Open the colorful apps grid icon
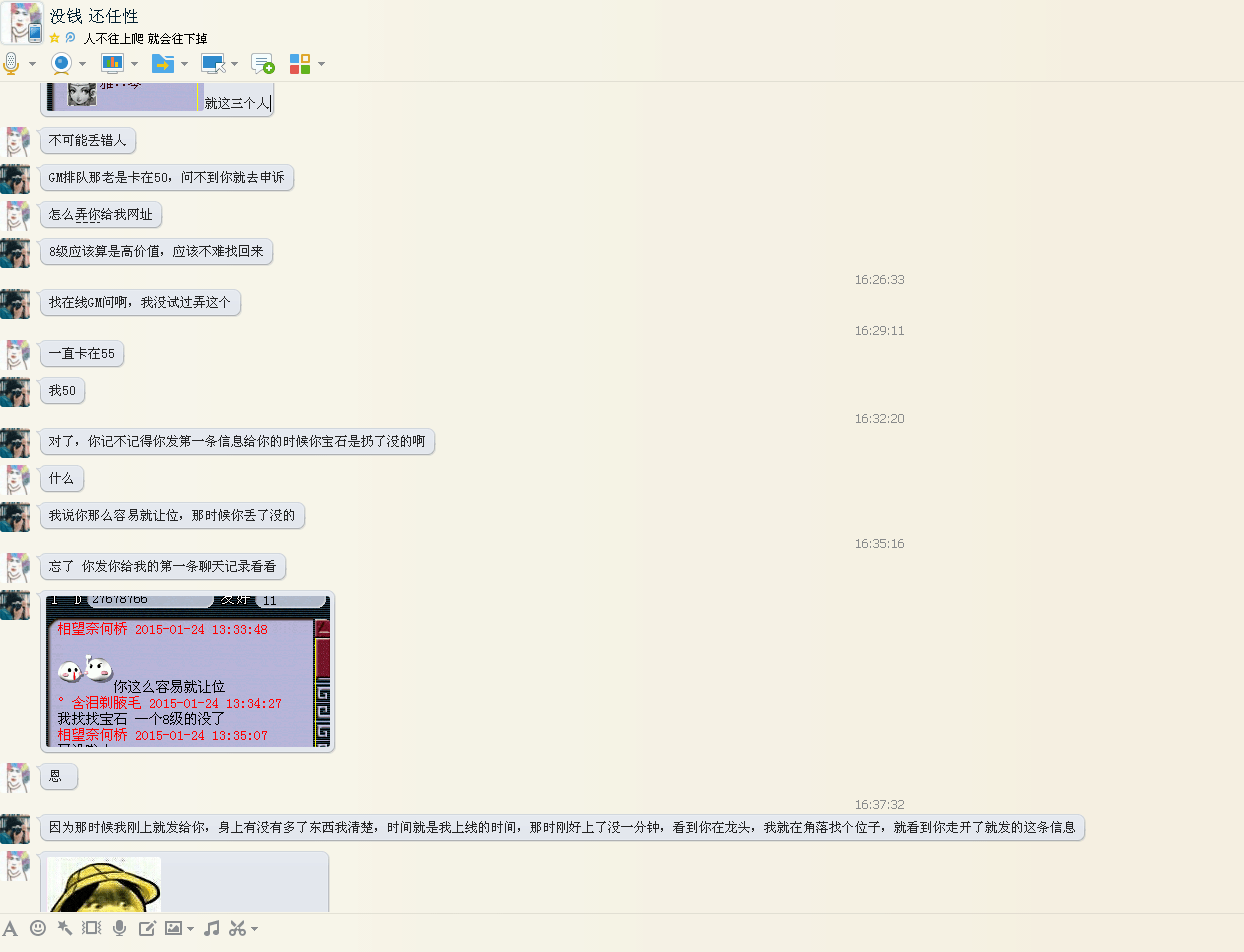This screenshot has width=1244, height=952. coord(300,64)
